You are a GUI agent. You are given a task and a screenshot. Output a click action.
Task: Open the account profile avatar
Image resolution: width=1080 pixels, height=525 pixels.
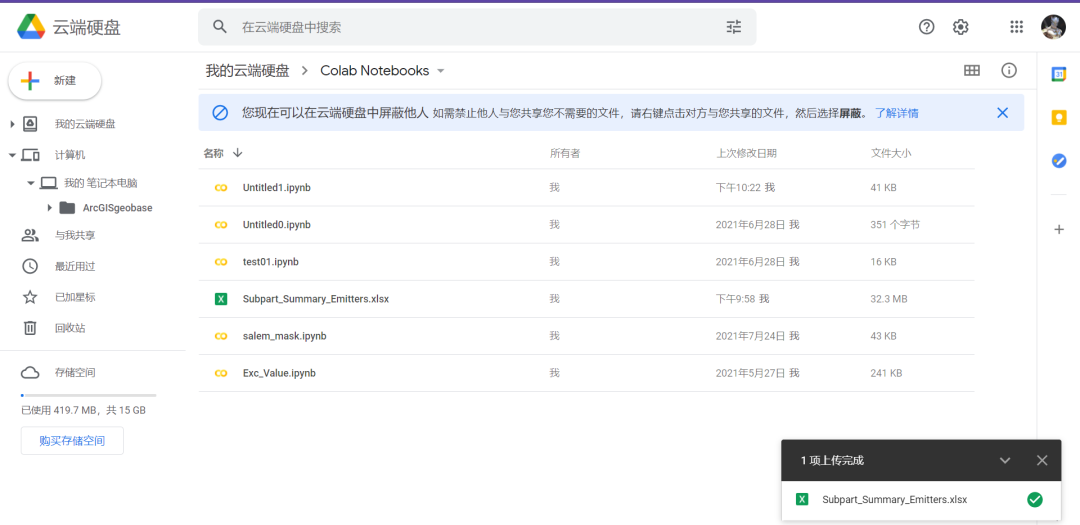pos(1053,27)
